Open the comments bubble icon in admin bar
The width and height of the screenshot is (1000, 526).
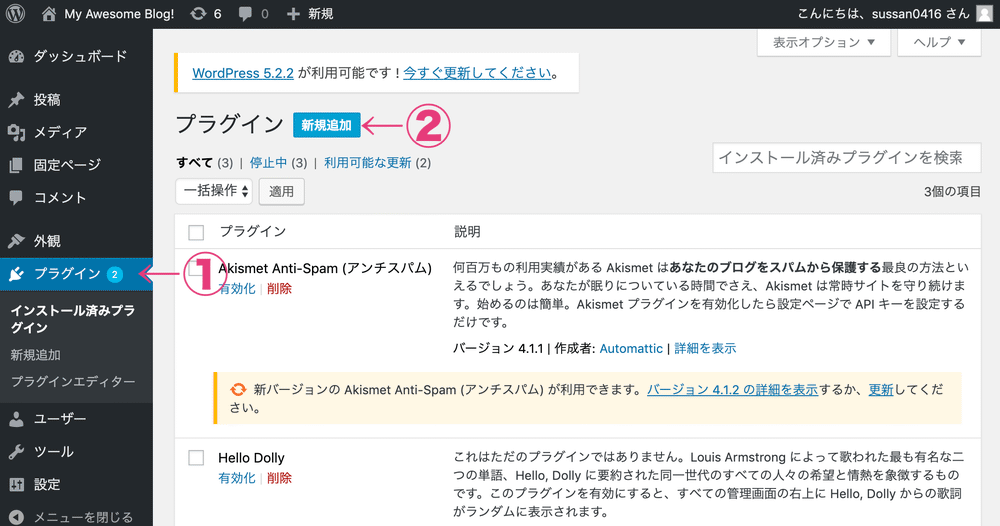click(245, 14)
